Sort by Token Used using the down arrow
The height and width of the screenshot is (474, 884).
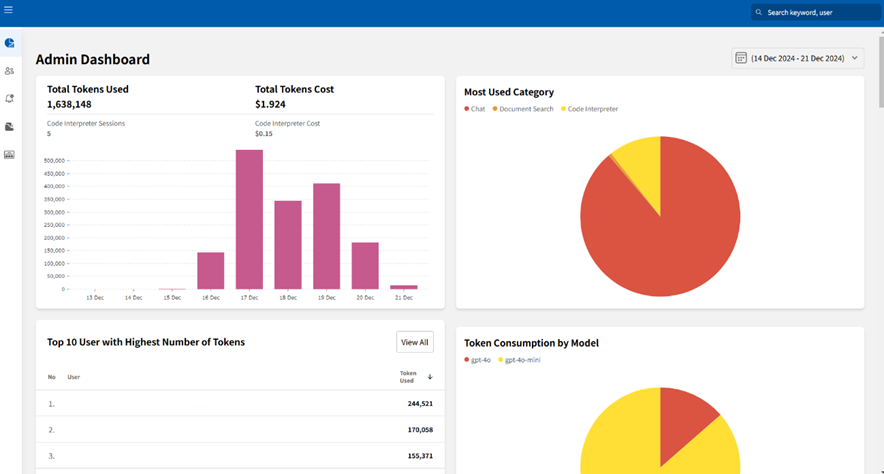(x=430, y=377)
